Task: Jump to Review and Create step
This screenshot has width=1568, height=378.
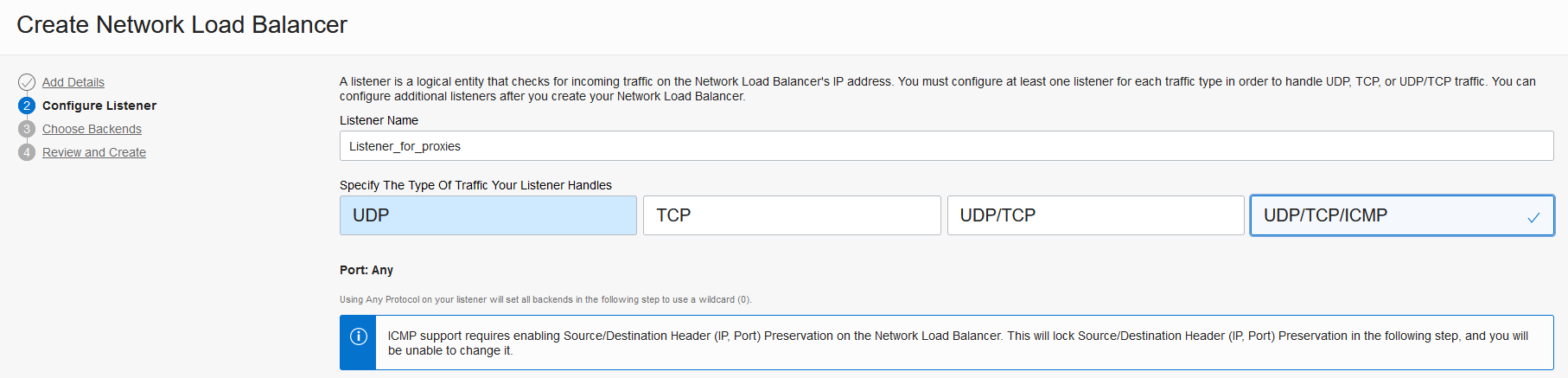Action: click(94, 152)
